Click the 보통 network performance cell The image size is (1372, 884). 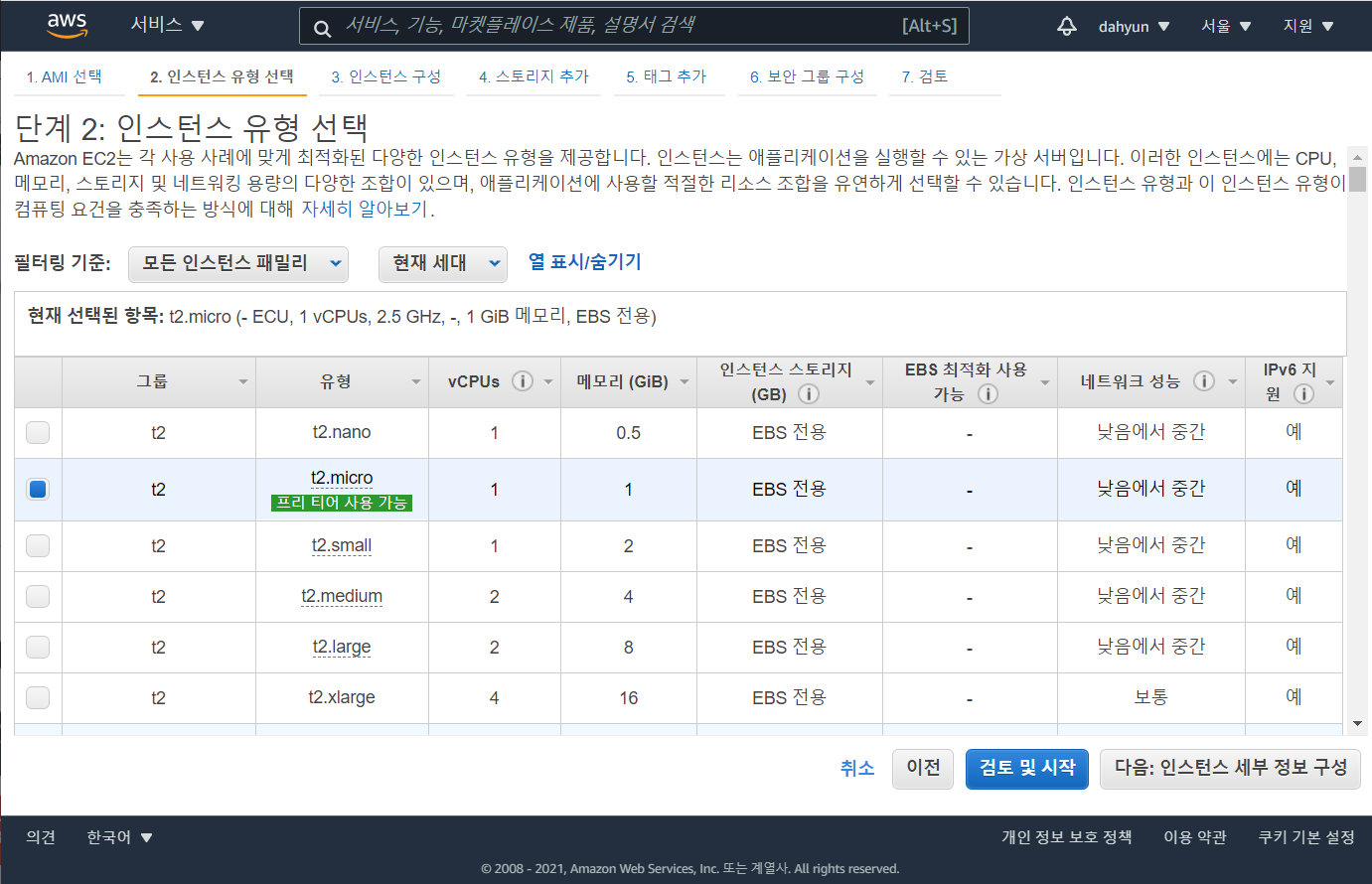(x=1150, y=697)
